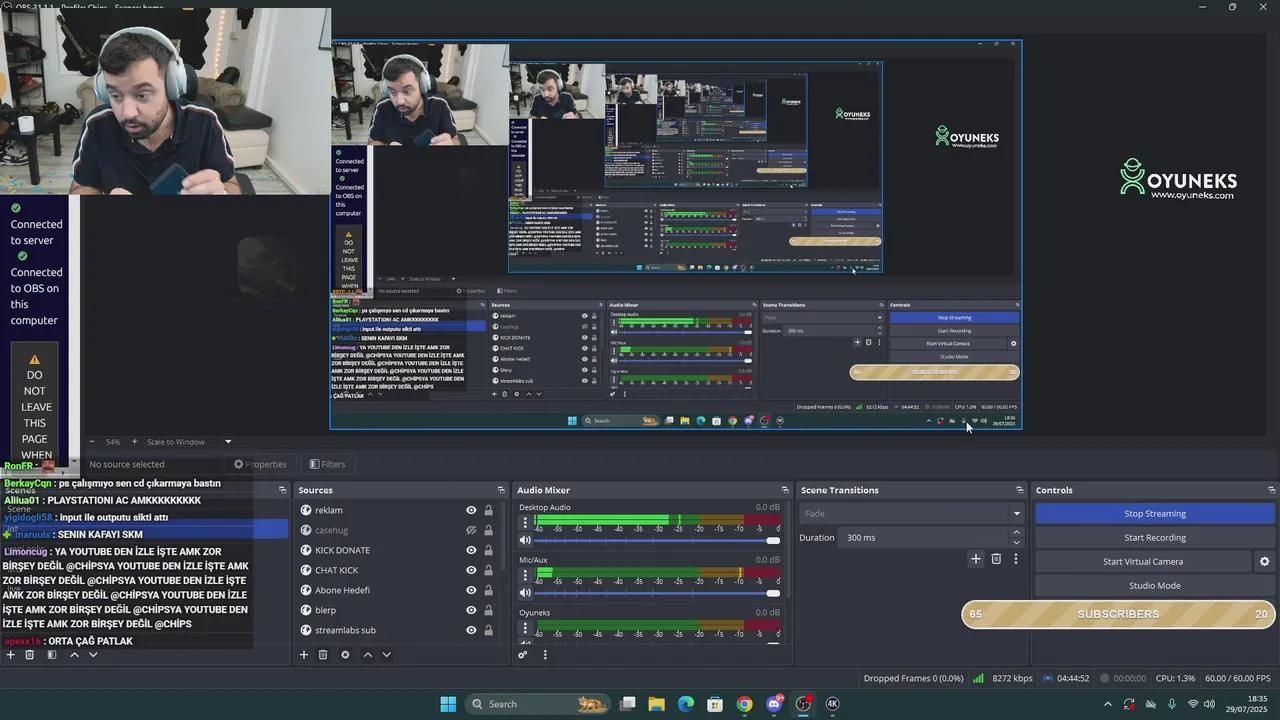1280x720 pixels.
Task: Add a new source with plus icon
Action: (304, 655)
